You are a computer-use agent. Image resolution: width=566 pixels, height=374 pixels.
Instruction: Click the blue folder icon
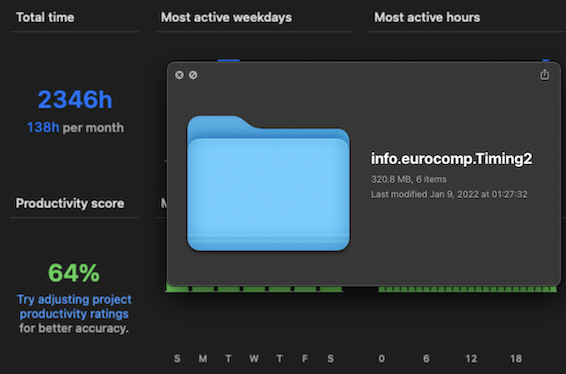[x=268, y=183]
